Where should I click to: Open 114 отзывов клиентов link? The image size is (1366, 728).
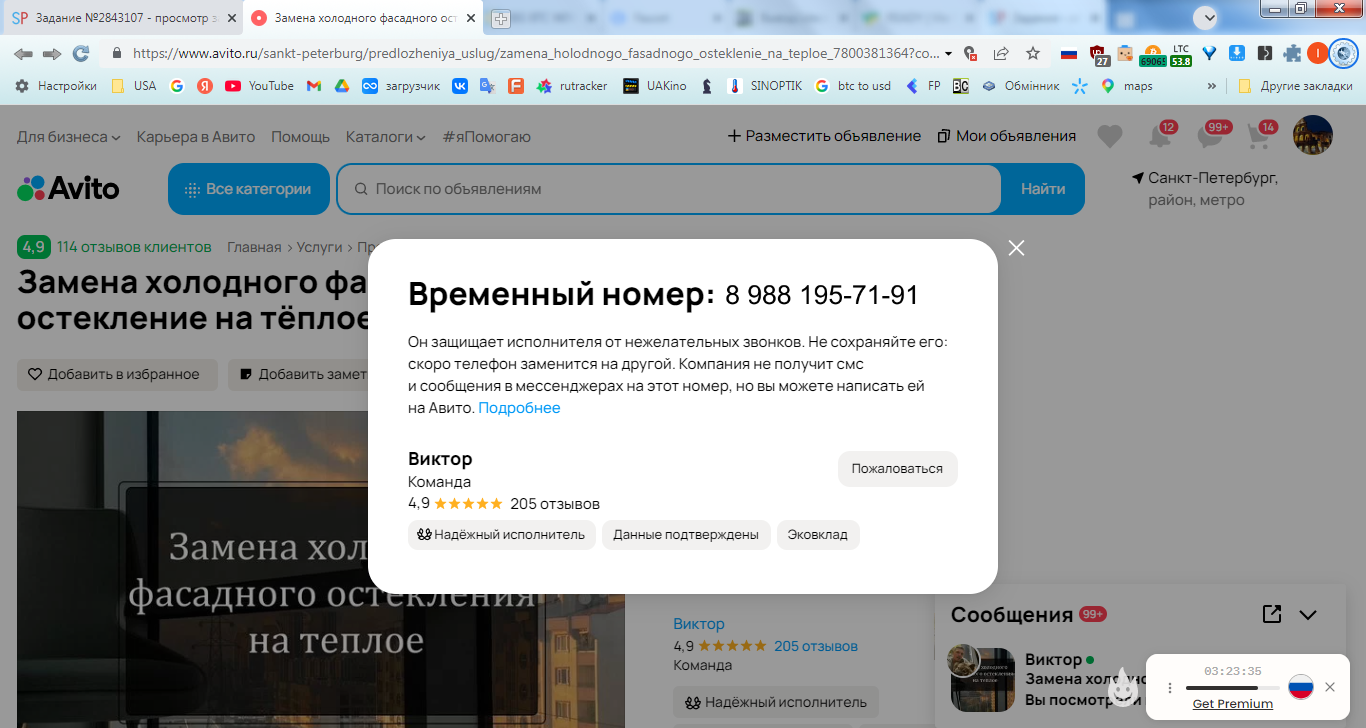134,247
